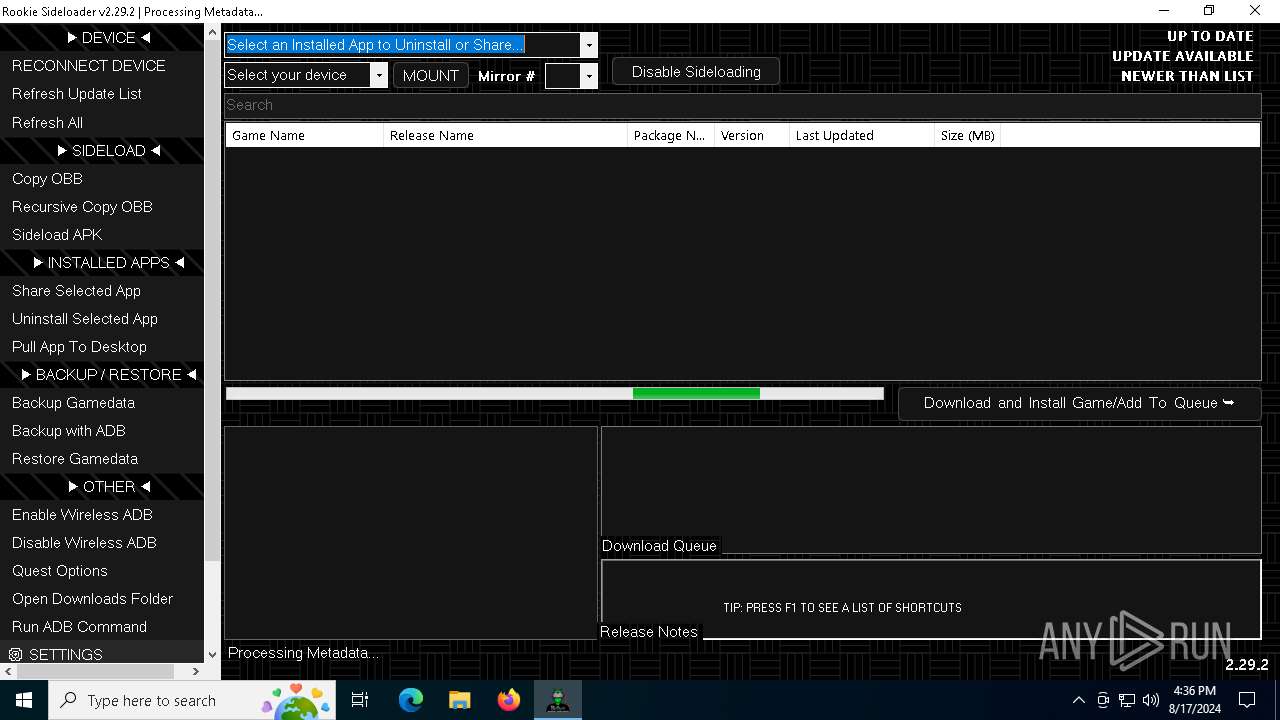
Task: Collapse the BACKUP / RESTORE section
Action: (x=108, y=374)
